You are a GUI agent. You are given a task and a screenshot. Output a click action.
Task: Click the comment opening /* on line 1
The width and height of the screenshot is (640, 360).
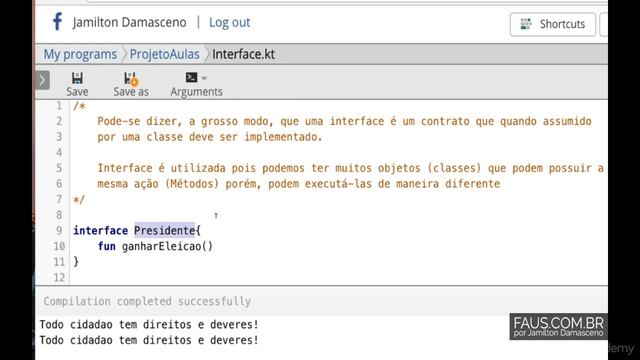click(x=79, y=106)
